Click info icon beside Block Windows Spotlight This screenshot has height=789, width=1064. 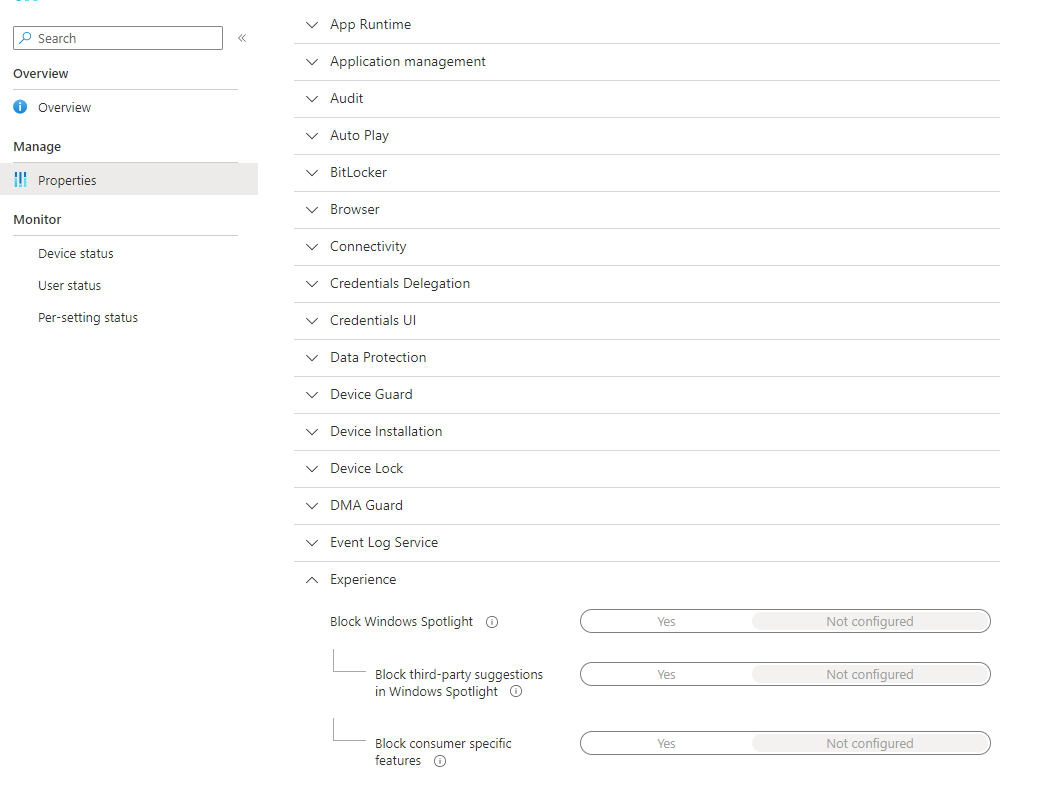(492, 622)
